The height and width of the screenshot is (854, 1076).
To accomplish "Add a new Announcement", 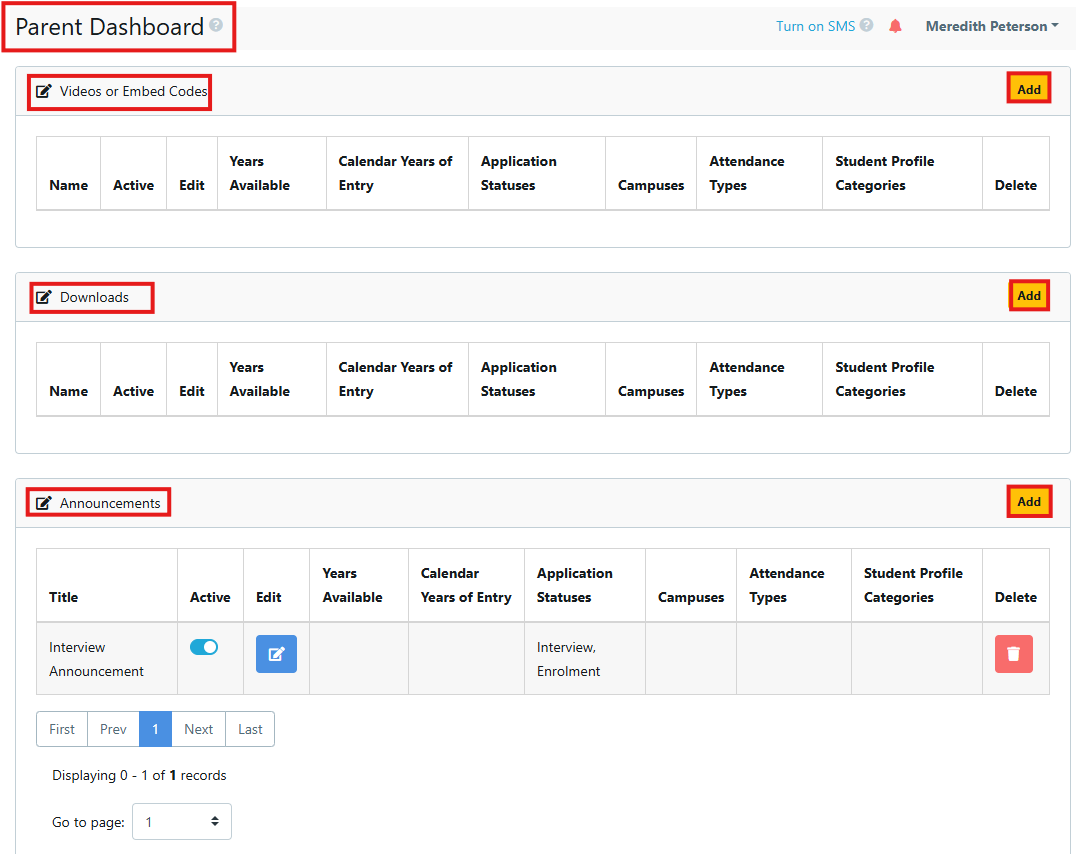I will pos(1028,501).
